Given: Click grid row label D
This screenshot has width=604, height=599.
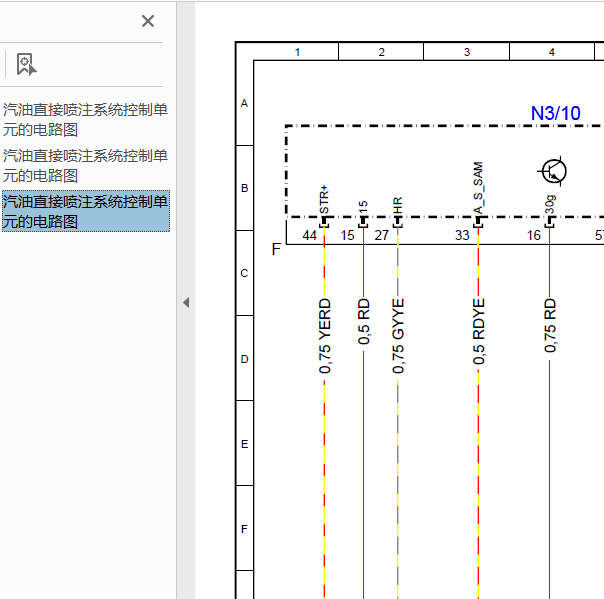Looking at the screenshot, I should pyautogui.click(x=244, y=359).
